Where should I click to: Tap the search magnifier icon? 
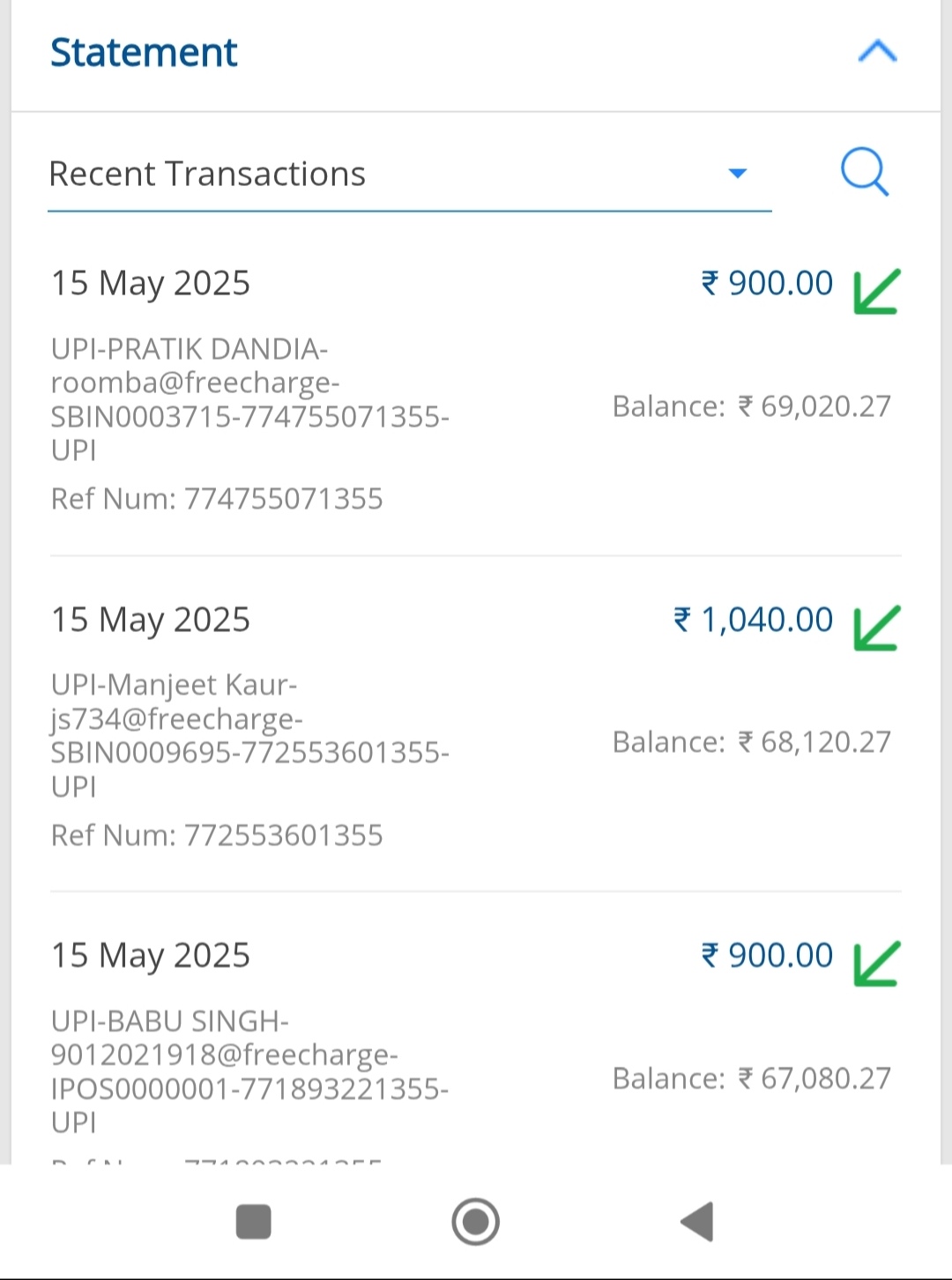pyautogui.click(x=865, y=172)
